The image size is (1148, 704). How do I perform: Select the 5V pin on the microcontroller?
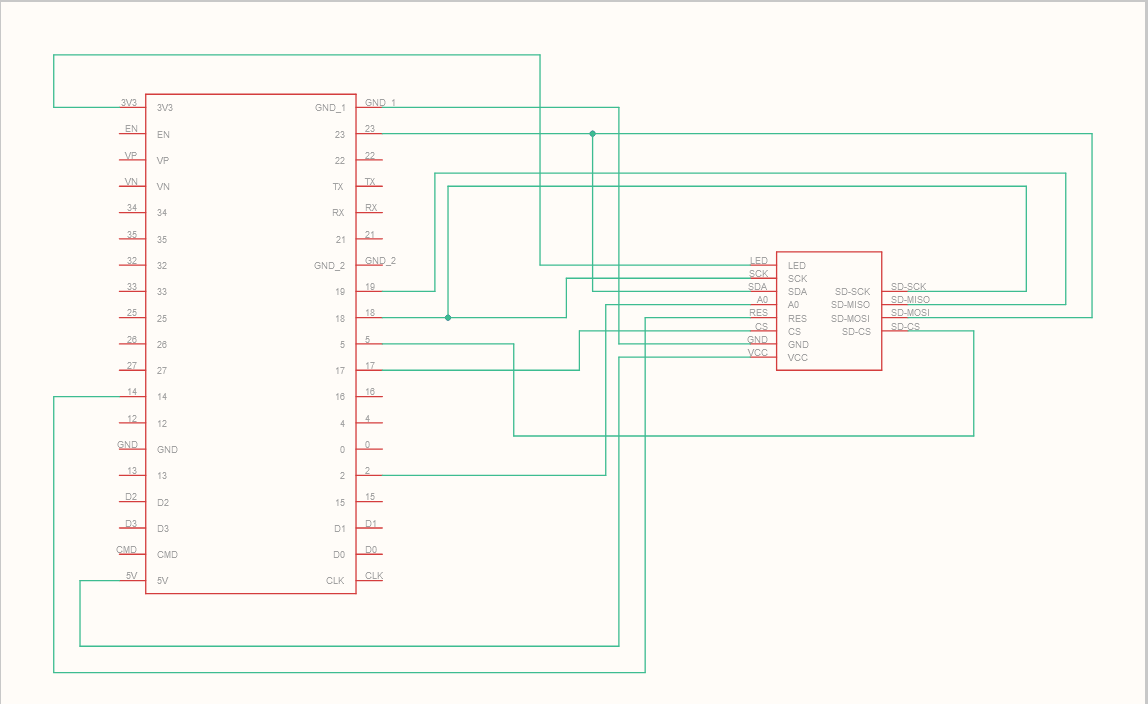[x=131, y=580]
